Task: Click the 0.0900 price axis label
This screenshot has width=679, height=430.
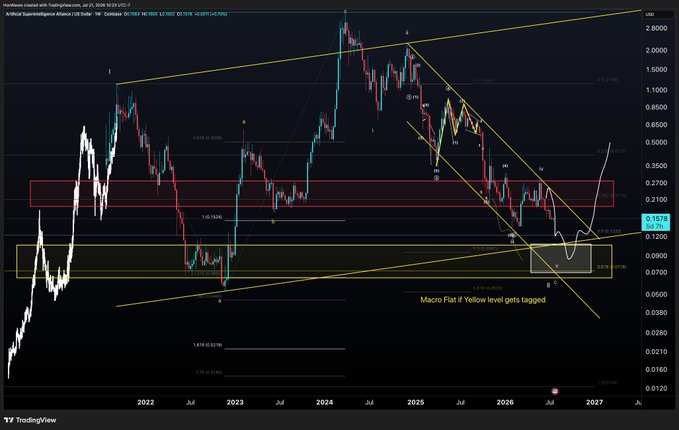Action: (656, 255)
